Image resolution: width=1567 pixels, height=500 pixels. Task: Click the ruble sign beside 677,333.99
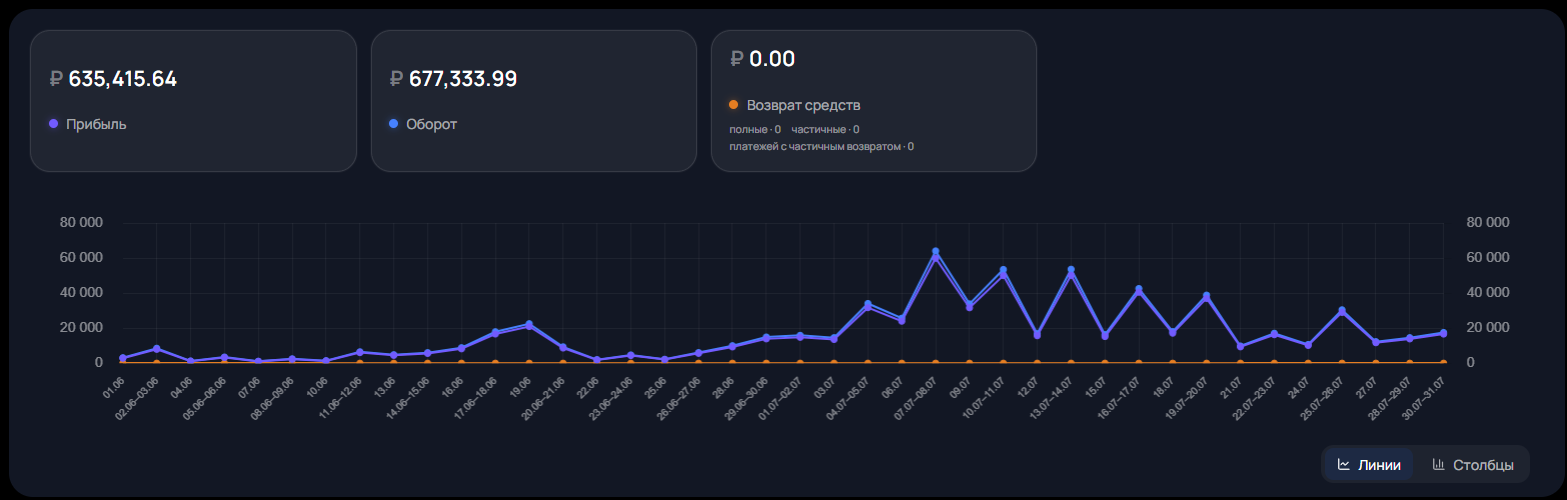396,79
